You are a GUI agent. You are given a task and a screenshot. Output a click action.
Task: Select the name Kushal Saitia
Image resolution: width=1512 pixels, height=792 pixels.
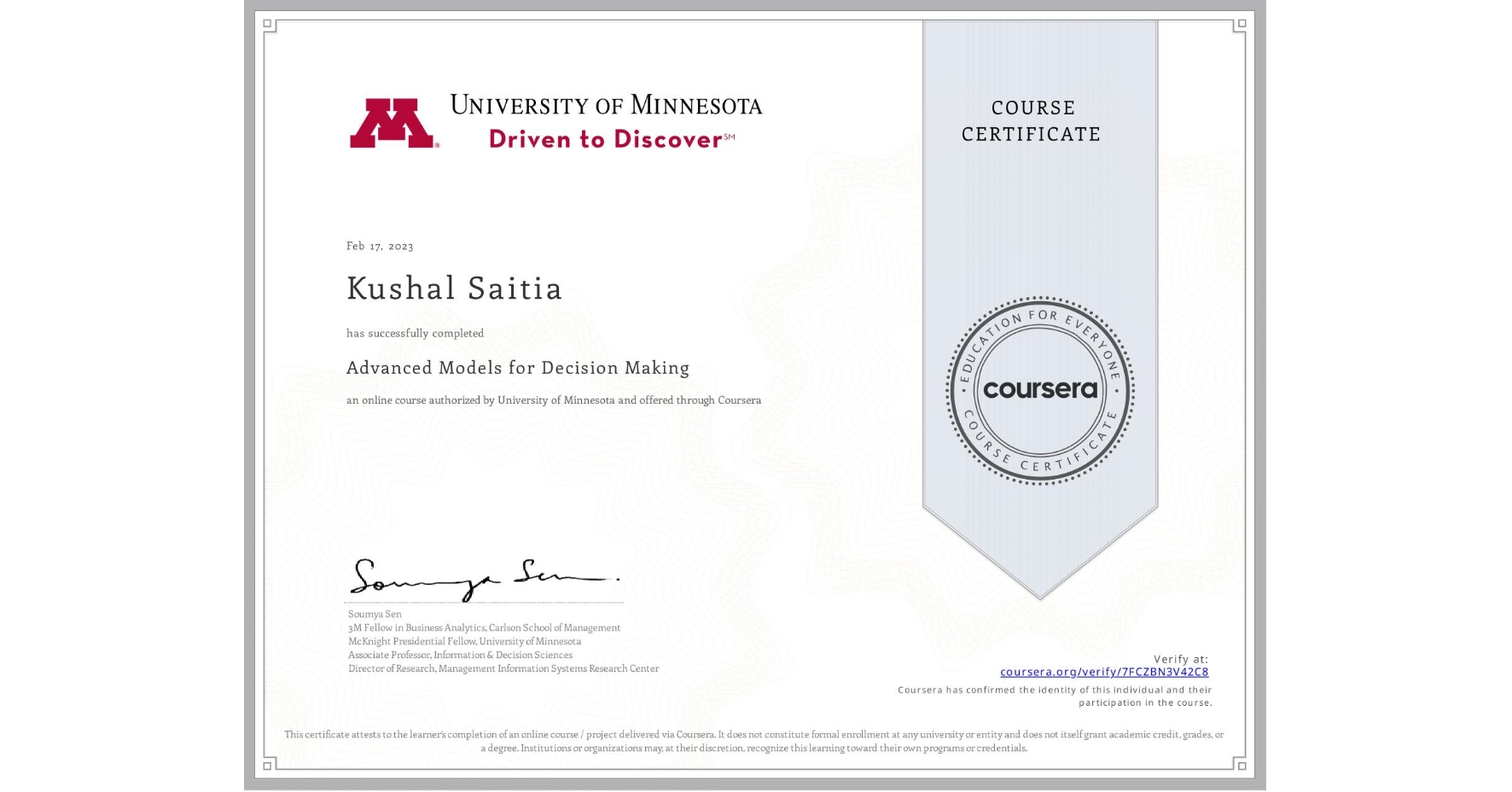454,289
